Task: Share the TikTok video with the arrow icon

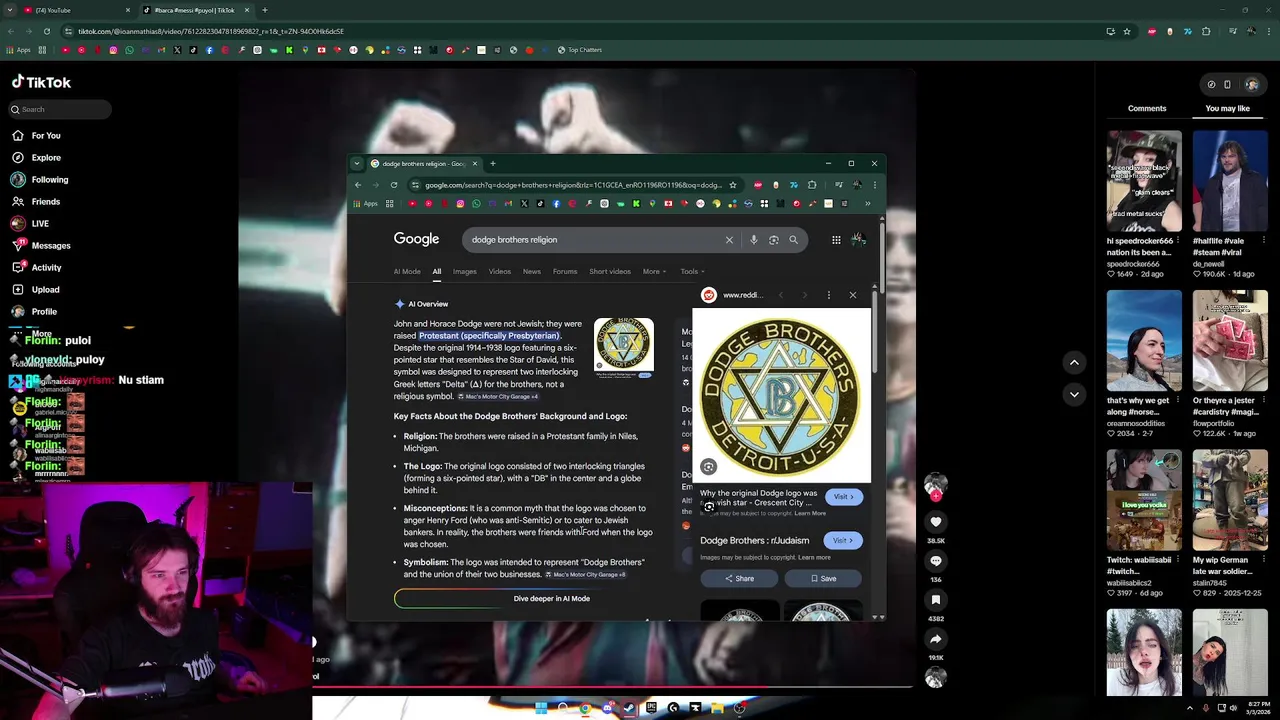Action: pos(936,639)
